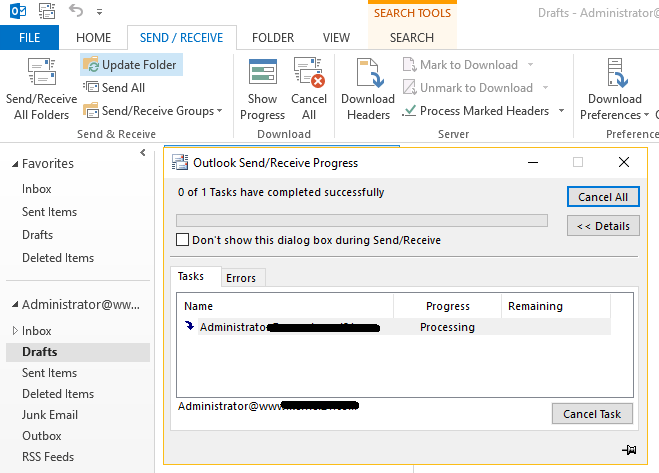Click Process Marked Headers
The height and width of the screenshot is (473, 659).
pyautogui.click(x=475, y=111)
